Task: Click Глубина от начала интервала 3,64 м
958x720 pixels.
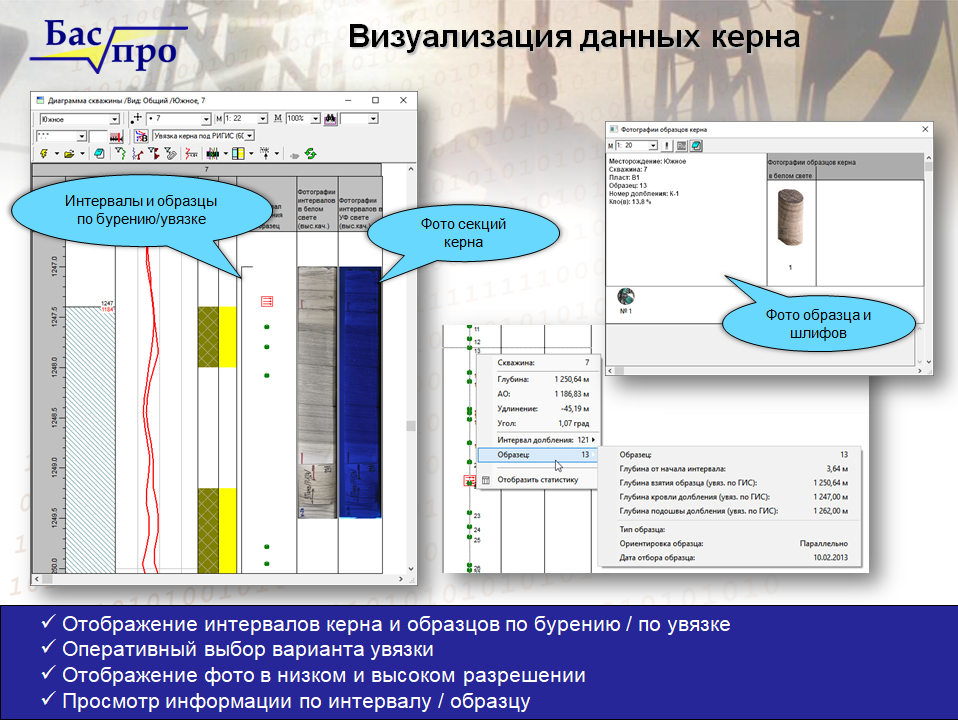Action: [x=733, y=469]
